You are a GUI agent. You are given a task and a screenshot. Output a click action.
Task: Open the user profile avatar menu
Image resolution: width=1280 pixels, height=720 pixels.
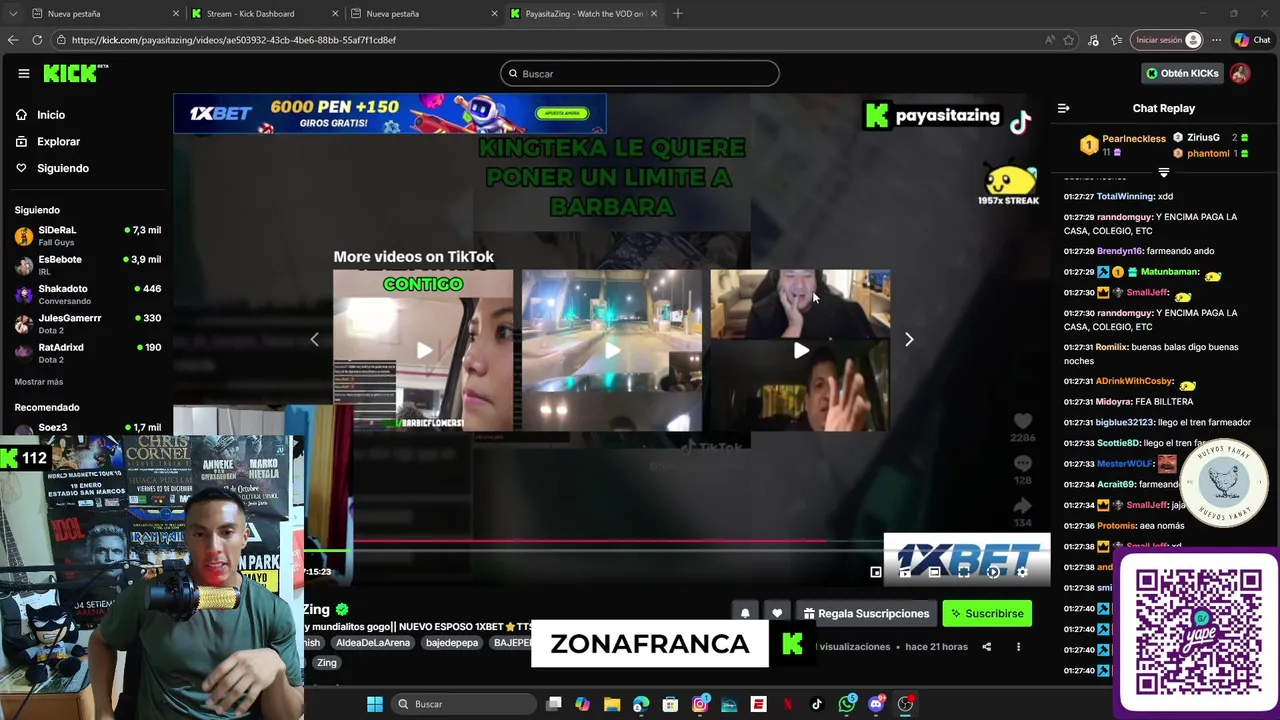click(x=1240, y=73)
